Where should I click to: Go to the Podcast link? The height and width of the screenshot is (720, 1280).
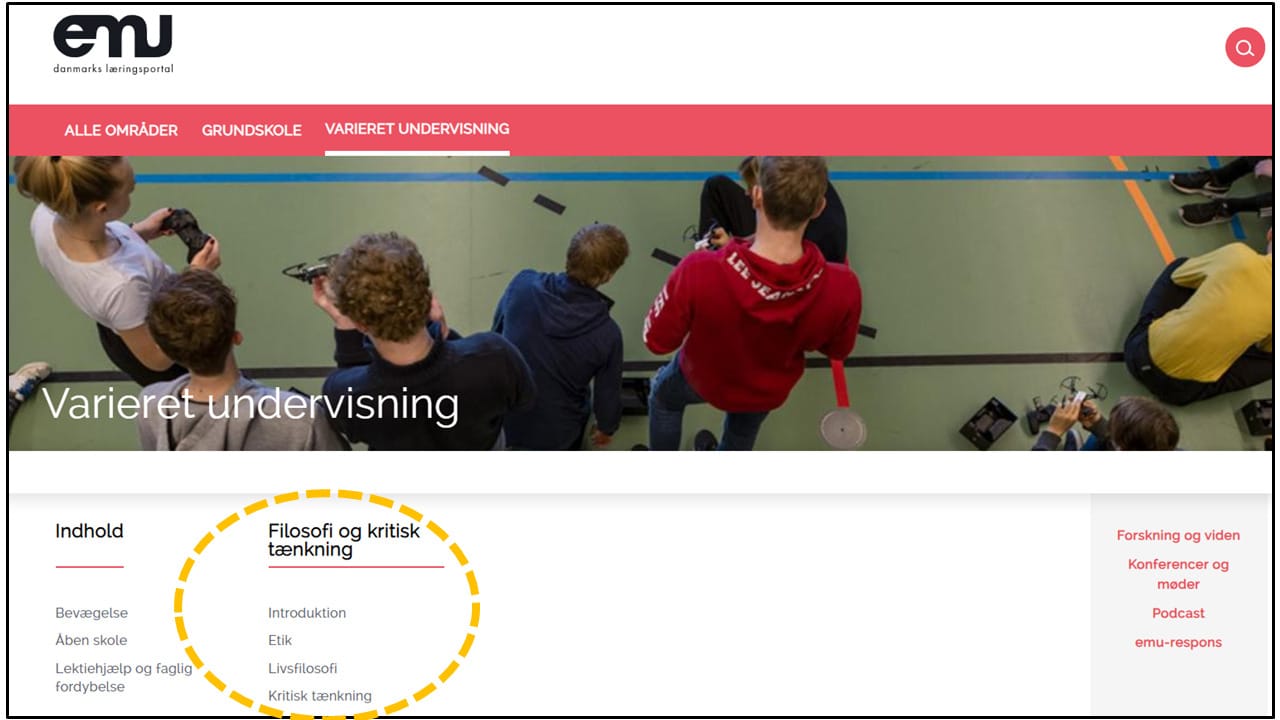point(1178,613)
